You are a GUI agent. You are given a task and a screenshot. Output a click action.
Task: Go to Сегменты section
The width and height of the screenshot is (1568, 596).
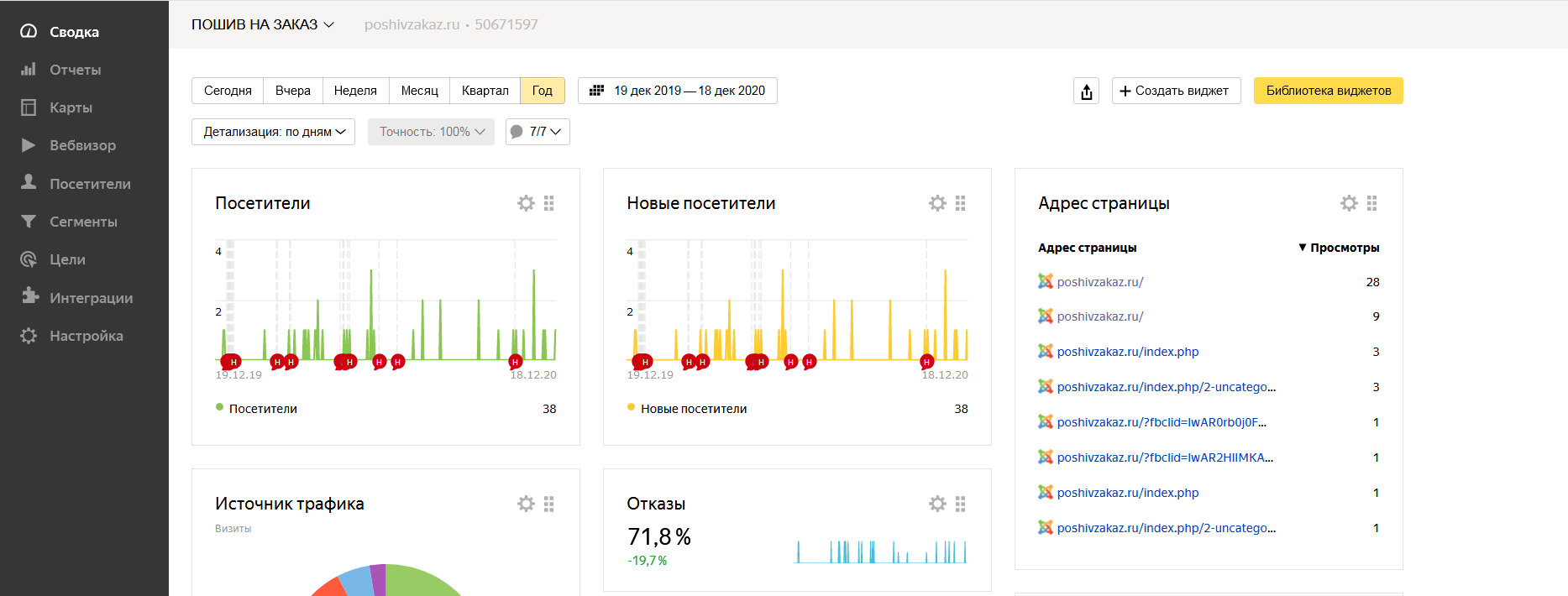click(x=83, y=222)
